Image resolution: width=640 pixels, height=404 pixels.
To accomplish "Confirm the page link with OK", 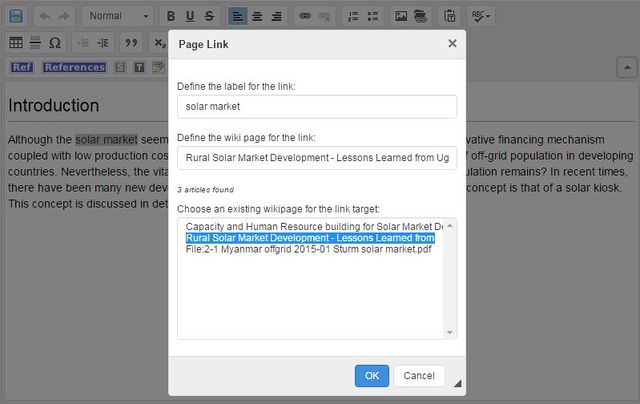I will [371, 375].
